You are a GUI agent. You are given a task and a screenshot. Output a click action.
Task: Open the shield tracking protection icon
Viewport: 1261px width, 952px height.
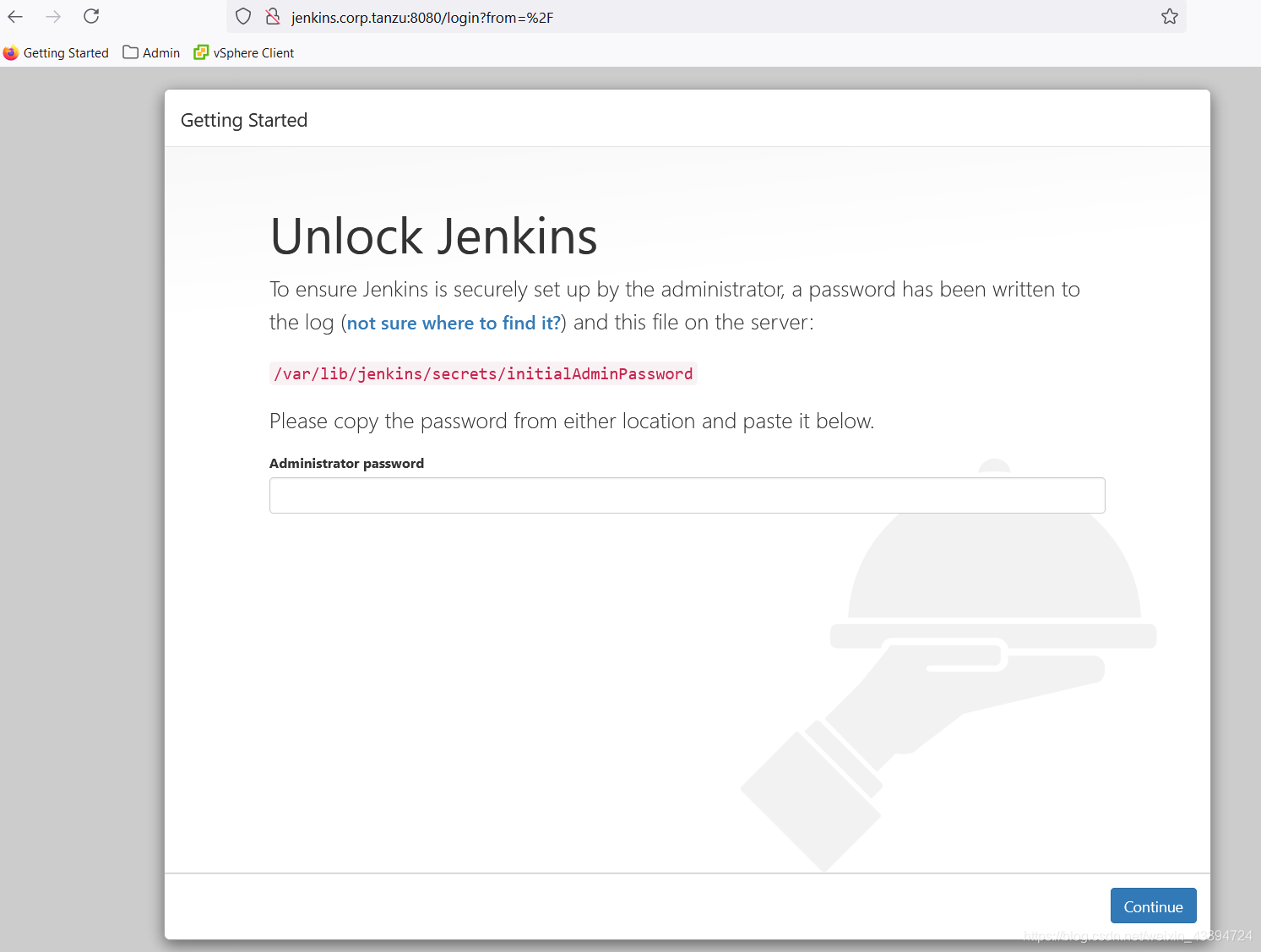coord(243,16)
